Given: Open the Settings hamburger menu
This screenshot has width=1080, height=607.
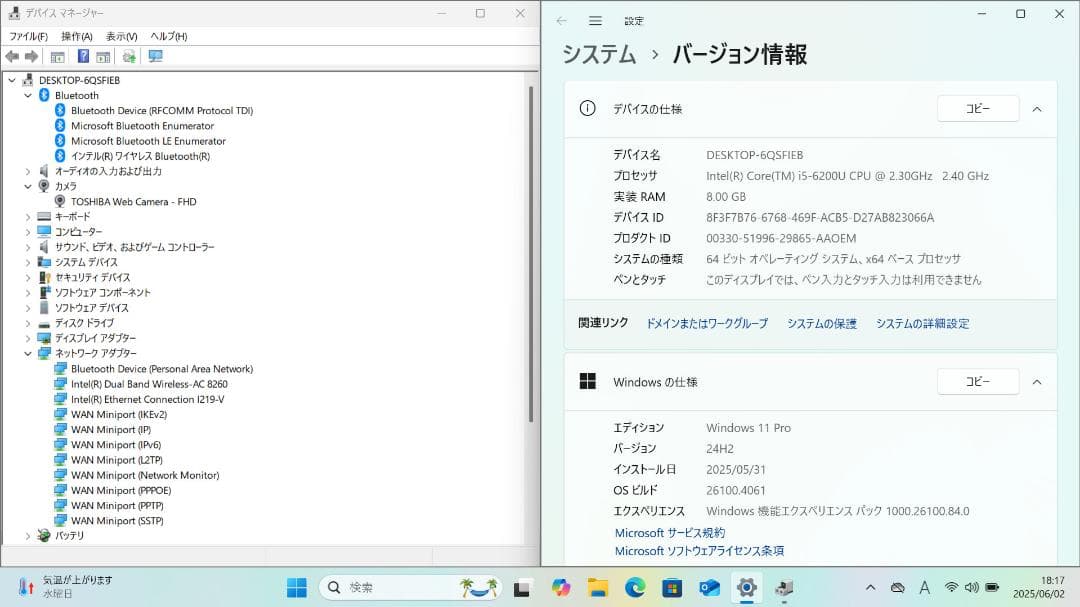Looking at the screenshot, I should coord(595,19).
